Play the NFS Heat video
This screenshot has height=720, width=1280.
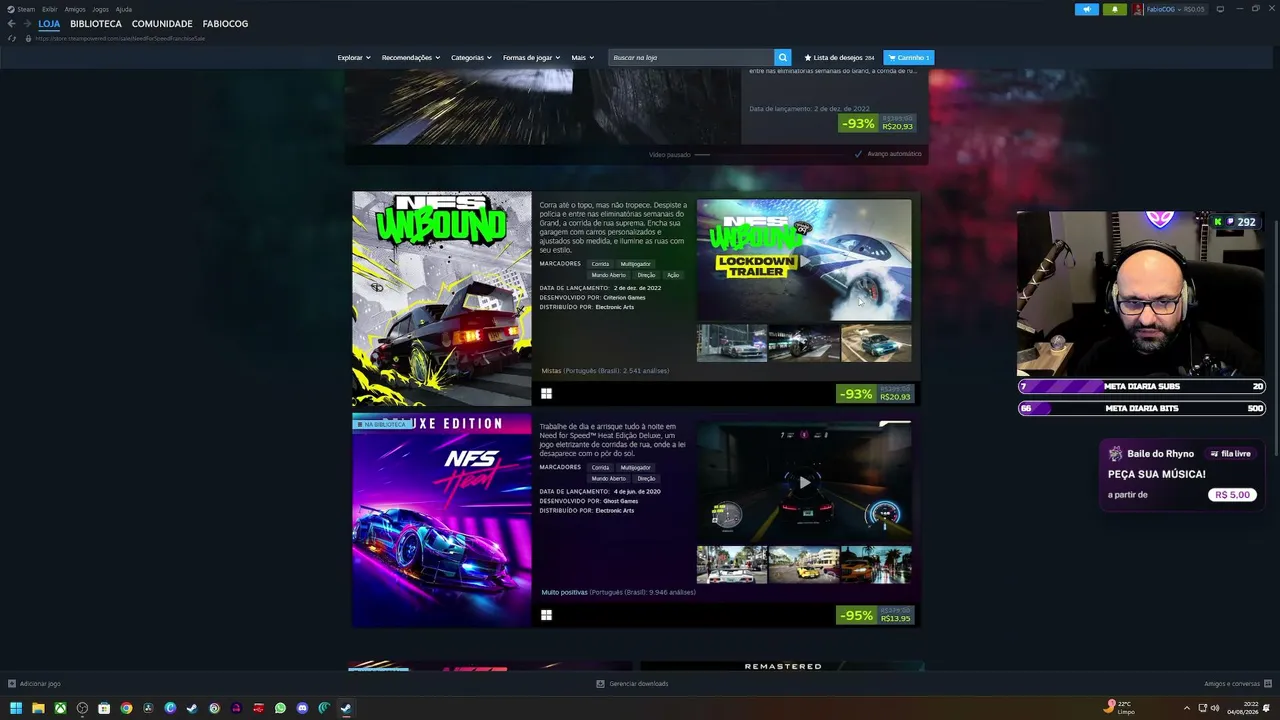point(804,483)
